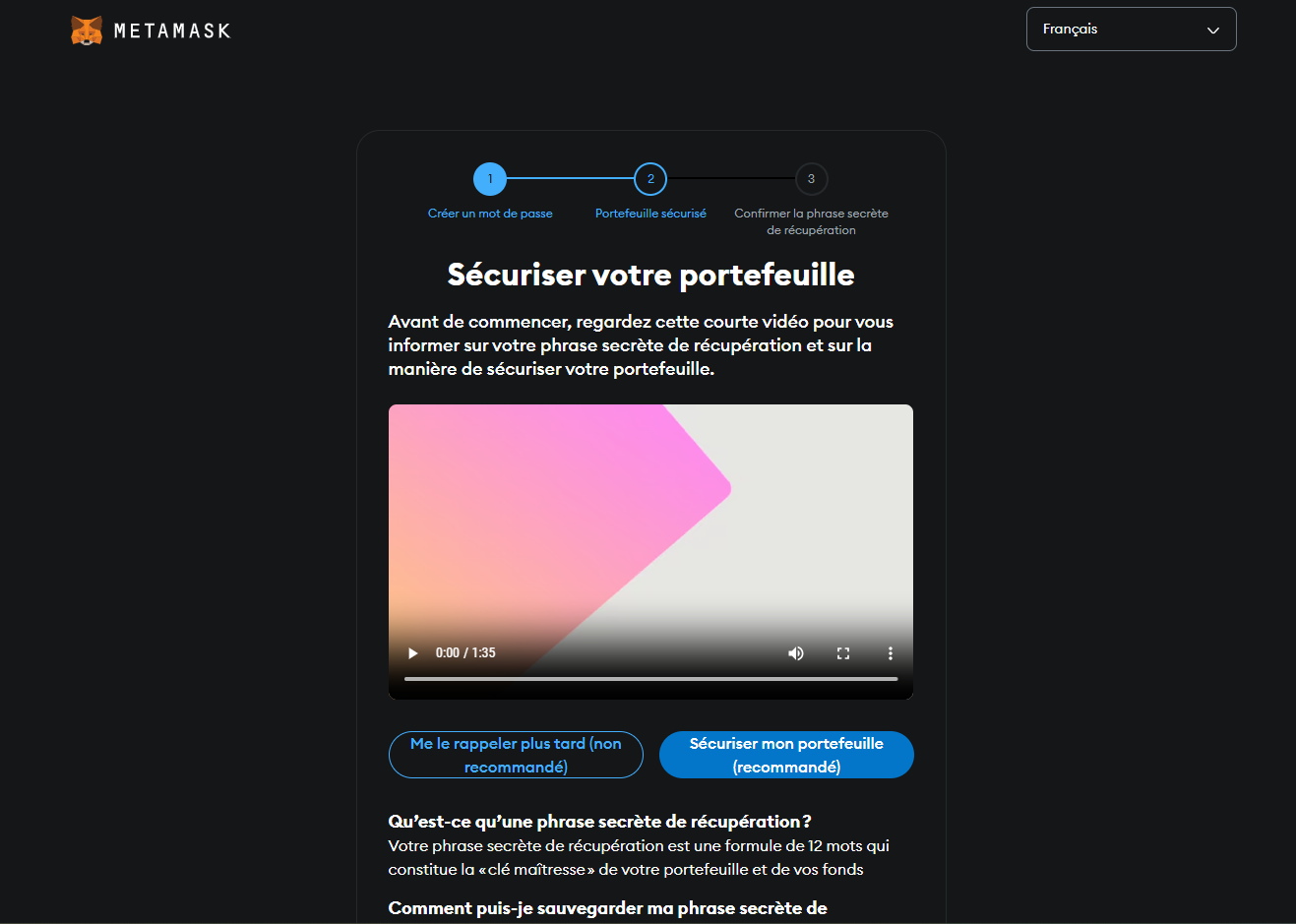Click "Me le rappeler plus tard" button
Image resolution: width=1296 pixels, height=924 pixels.
[516, 755]
